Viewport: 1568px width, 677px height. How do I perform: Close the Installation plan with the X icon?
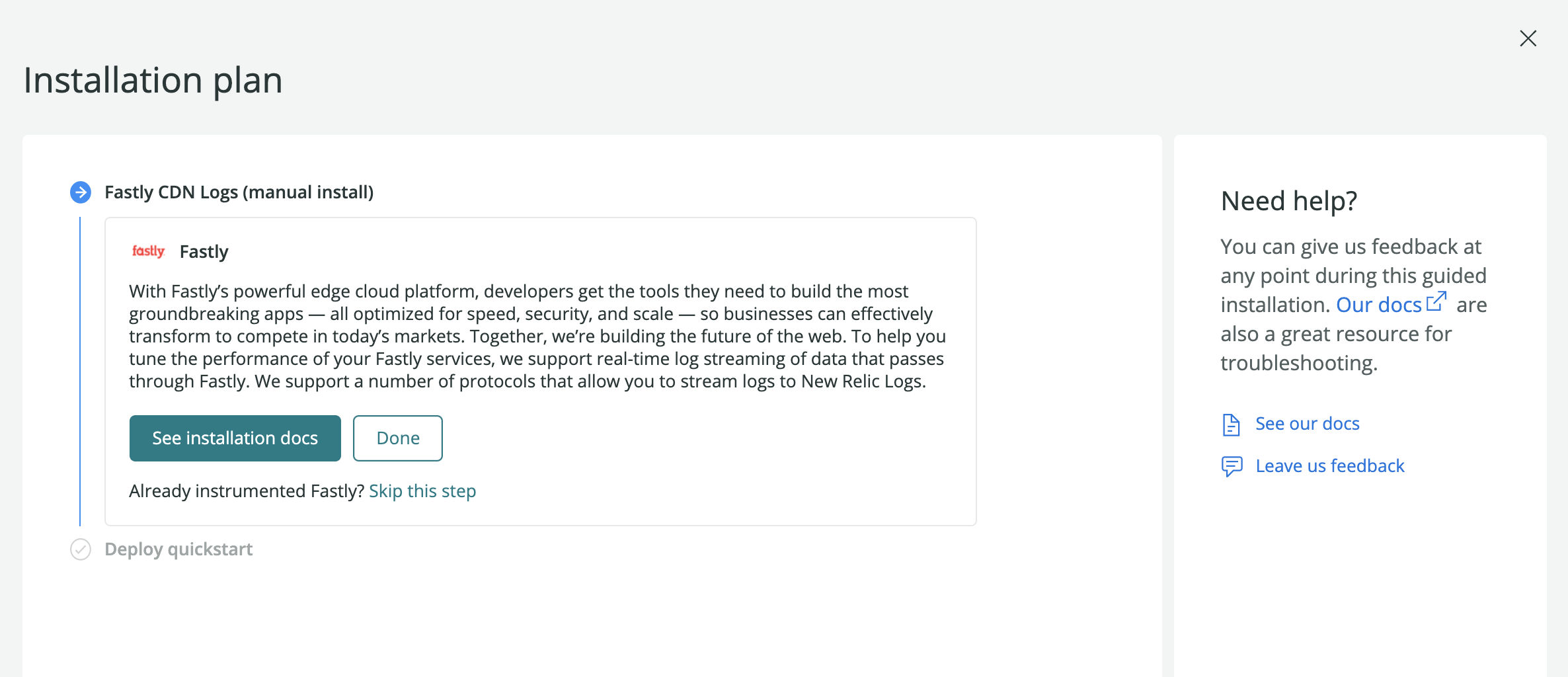tap(1528, 38)
